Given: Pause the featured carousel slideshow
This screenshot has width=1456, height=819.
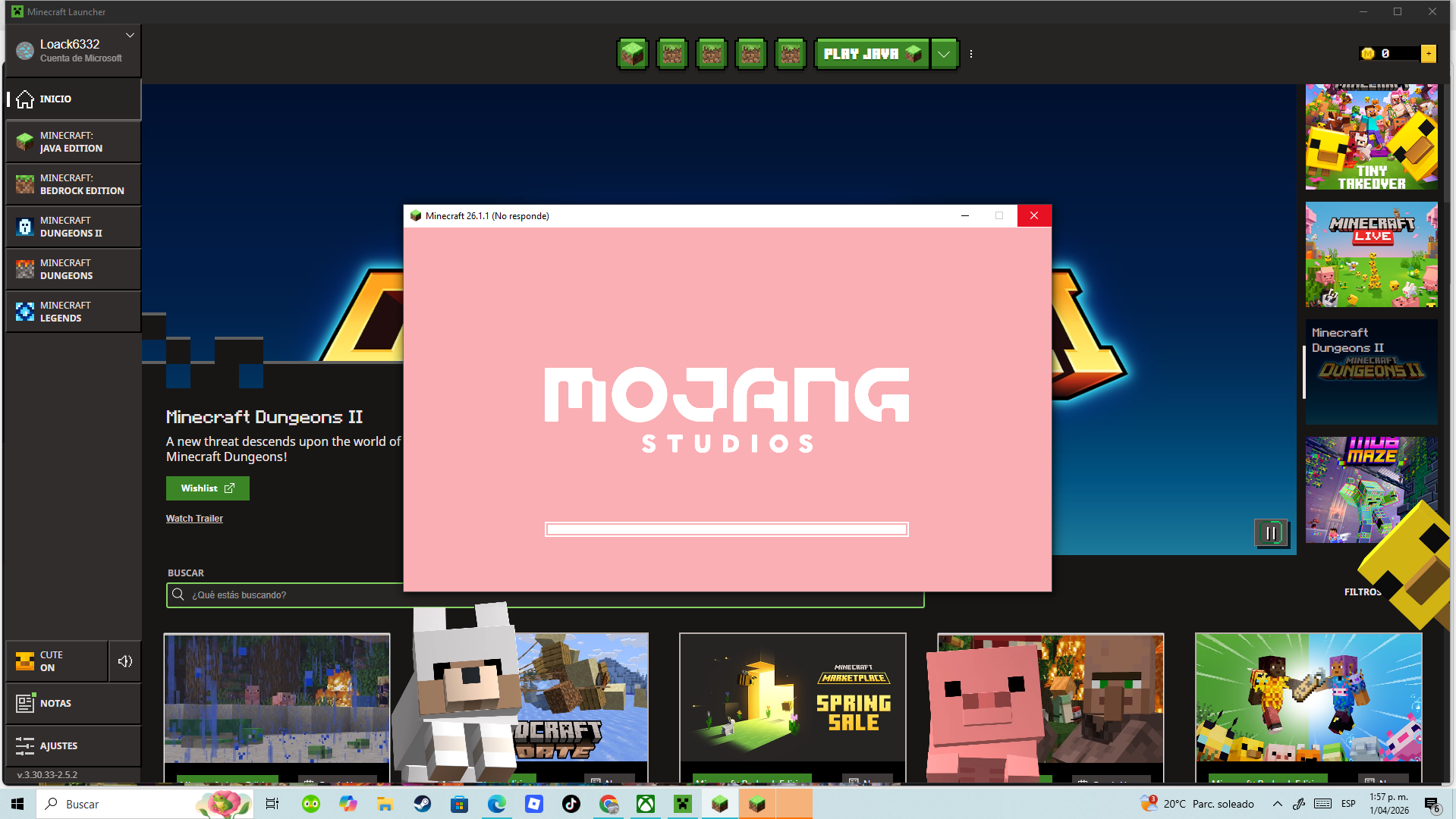Looking at the screenshot, I should [x=1271, y=533].
